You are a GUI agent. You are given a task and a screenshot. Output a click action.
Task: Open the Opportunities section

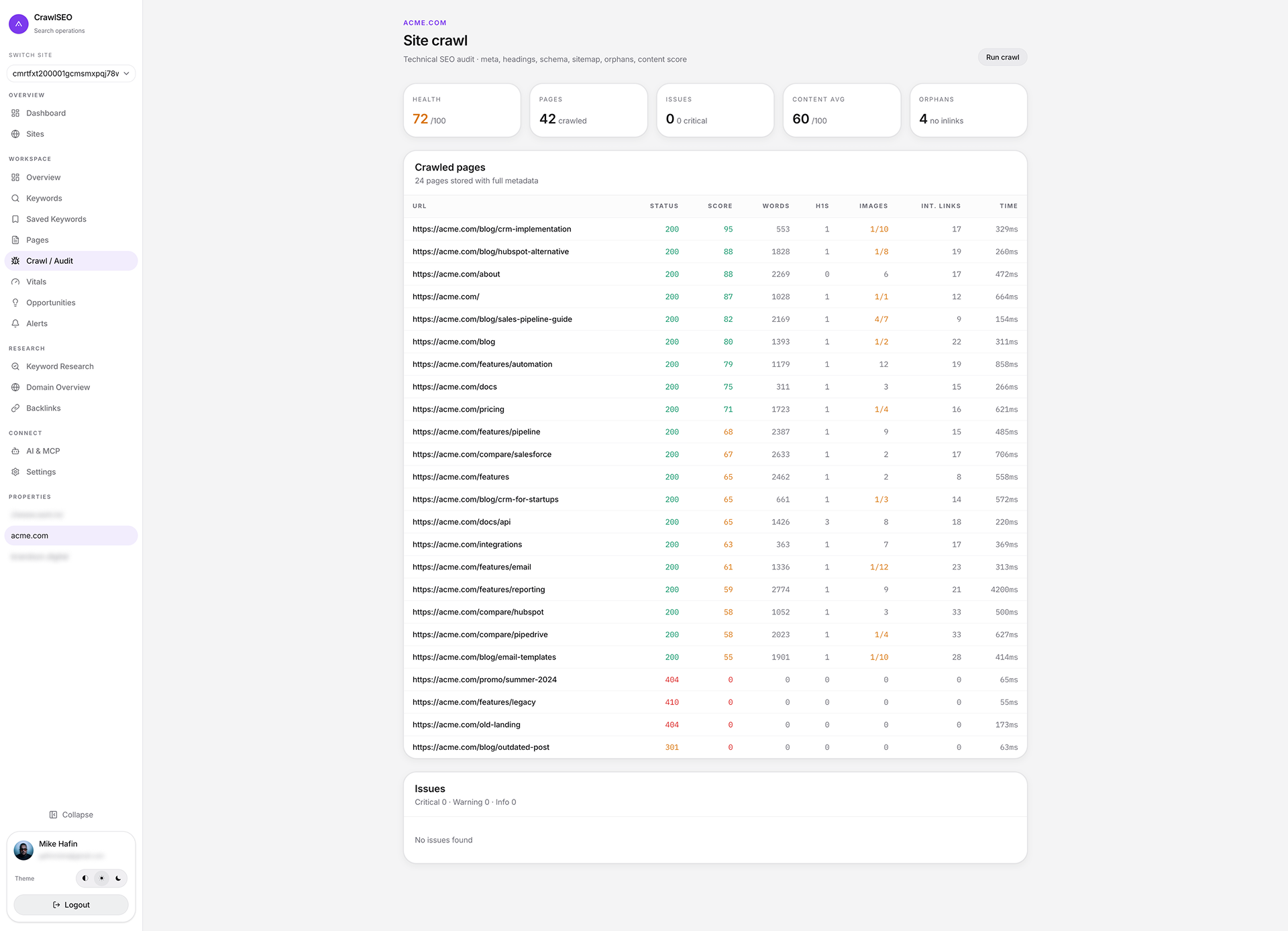click(x=71, y=303)
